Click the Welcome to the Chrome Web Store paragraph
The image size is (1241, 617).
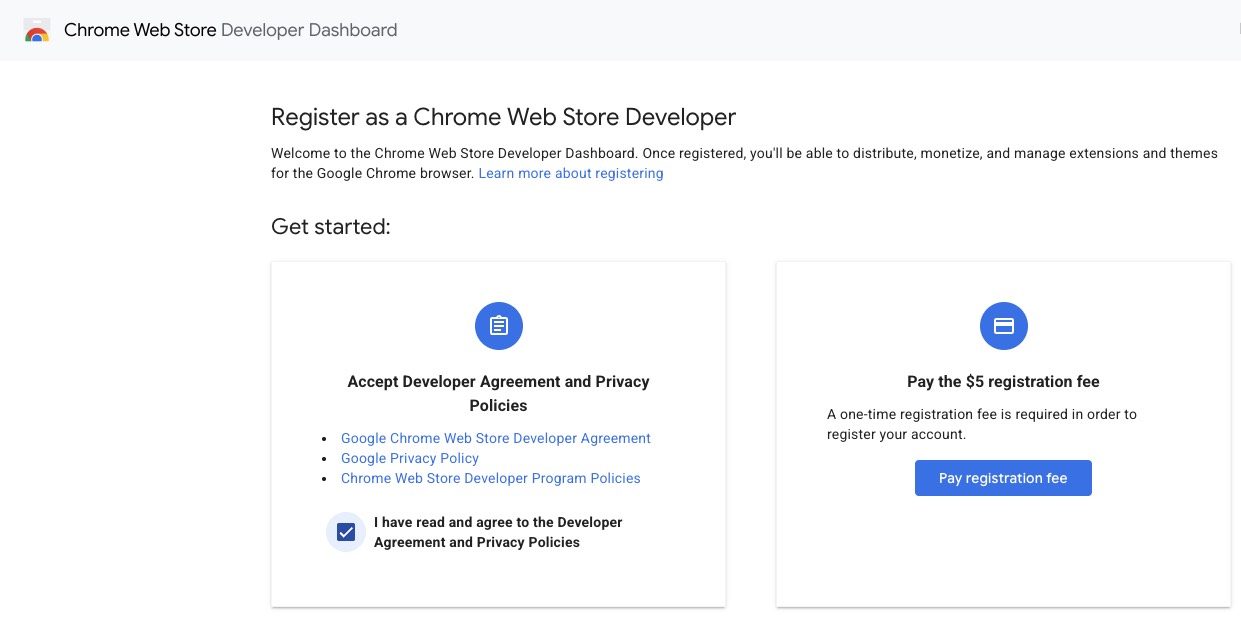point(744,163)
